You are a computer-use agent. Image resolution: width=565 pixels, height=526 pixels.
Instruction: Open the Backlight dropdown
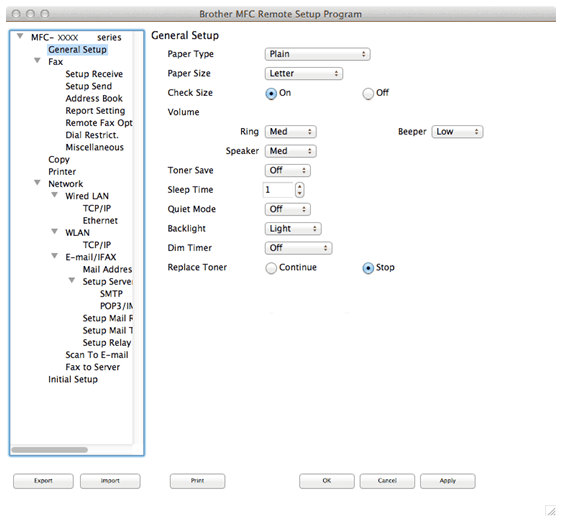[293, 229]
